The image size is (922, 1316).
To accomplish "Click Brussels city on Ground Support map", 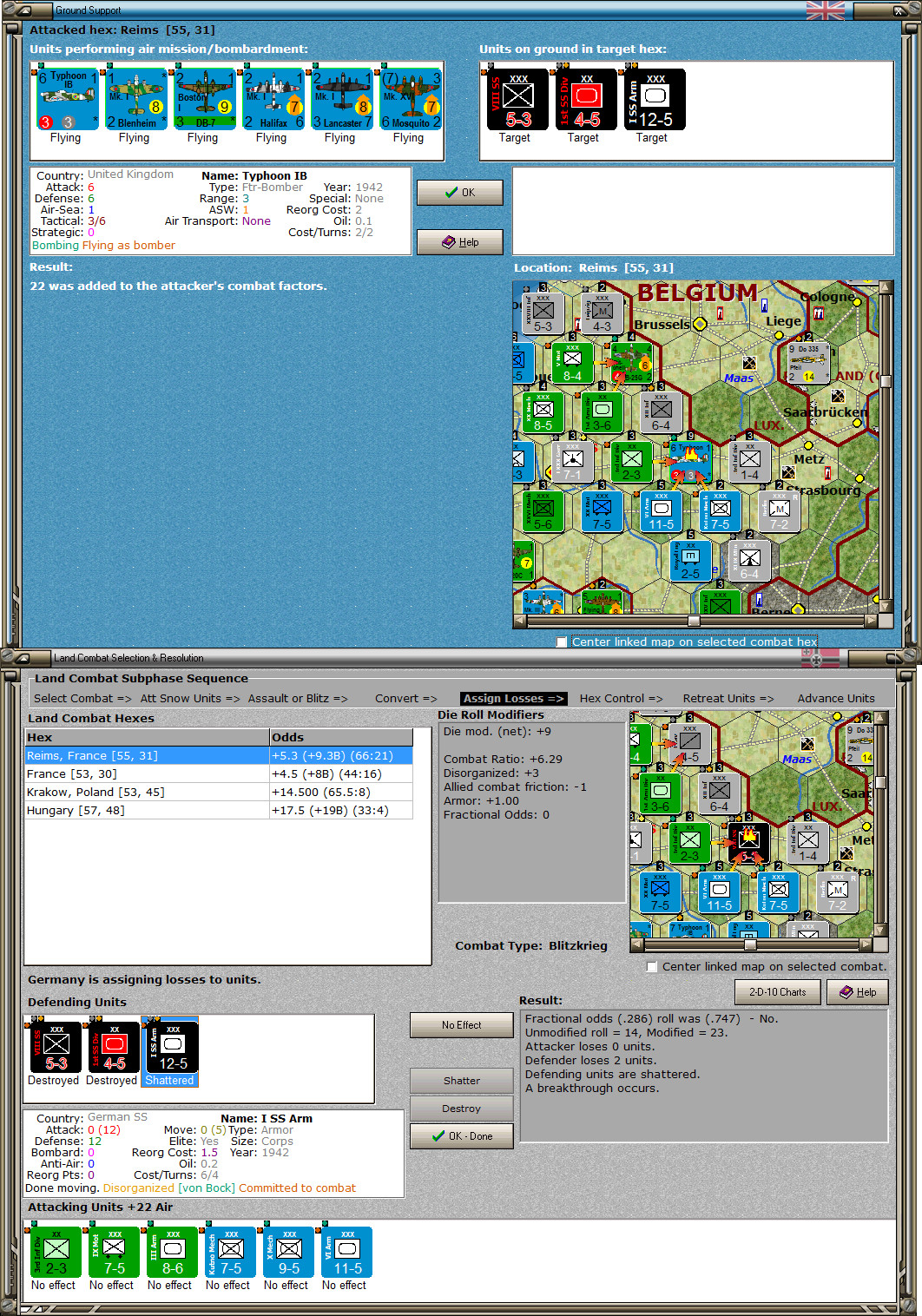I will (x=700, y=325).
